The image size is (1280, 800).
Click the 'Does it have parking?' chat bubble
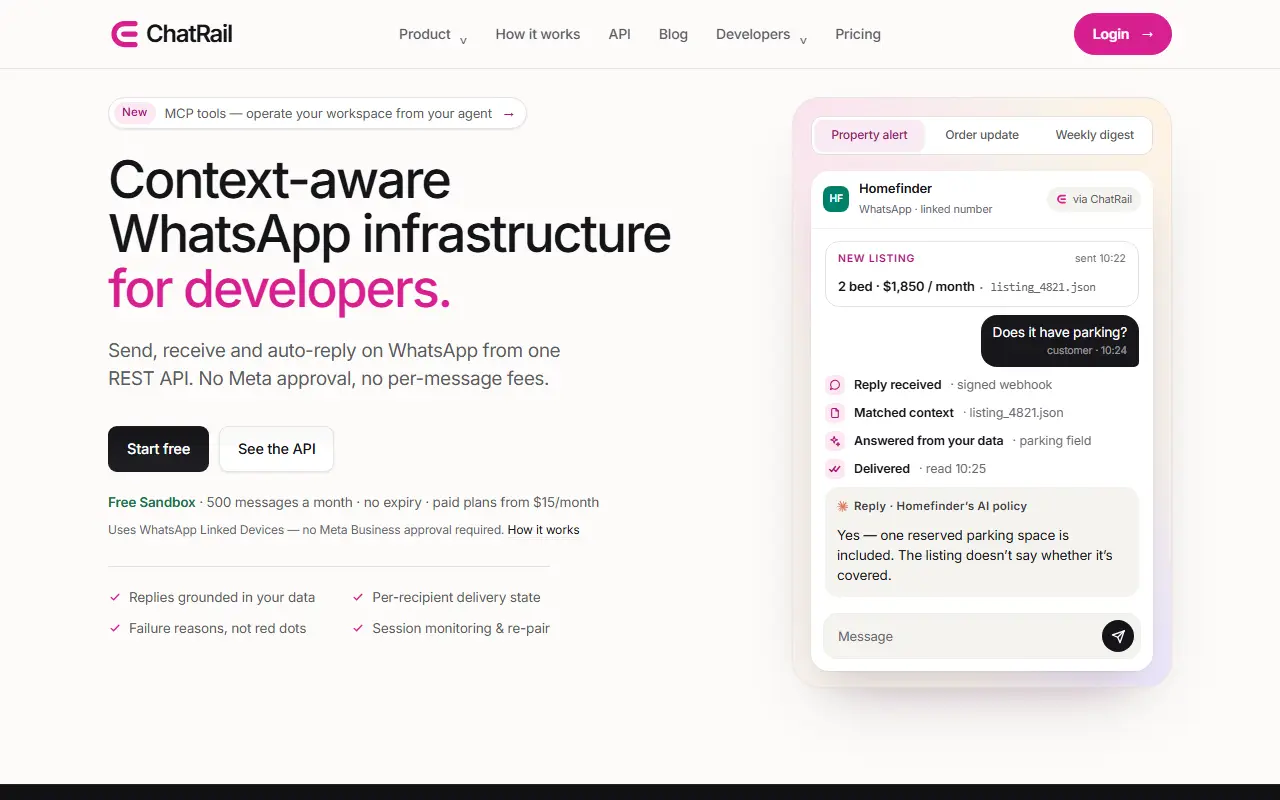coord(1060,340)
